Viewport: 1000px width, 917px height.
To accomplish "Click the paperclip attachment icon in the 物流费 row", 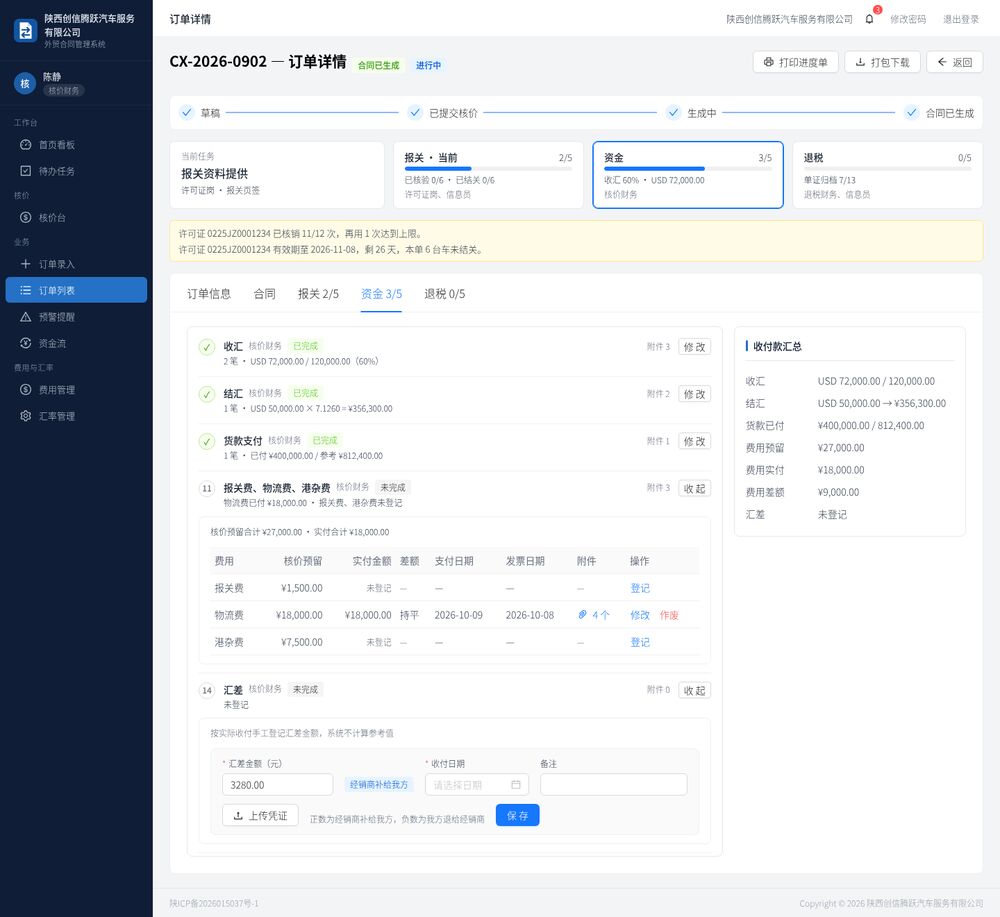I will pyautogui.click(x=582, y=615).
